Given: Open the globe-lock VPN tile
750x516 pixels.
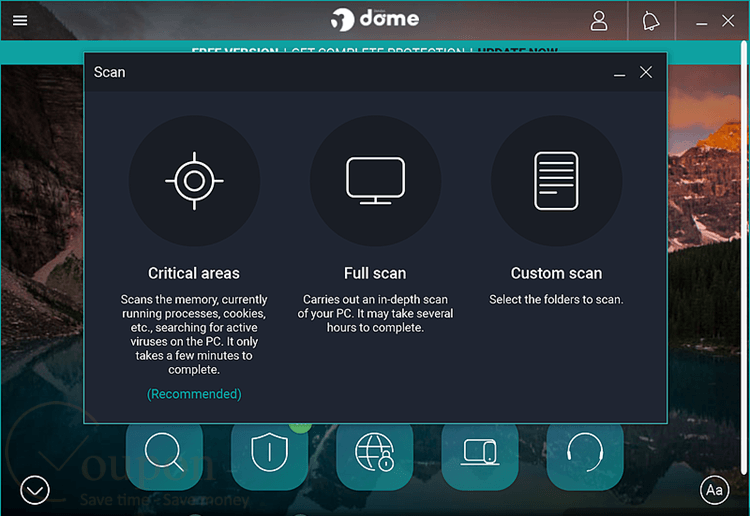Looking at the screenshot, I should click(x=375, y=456).
